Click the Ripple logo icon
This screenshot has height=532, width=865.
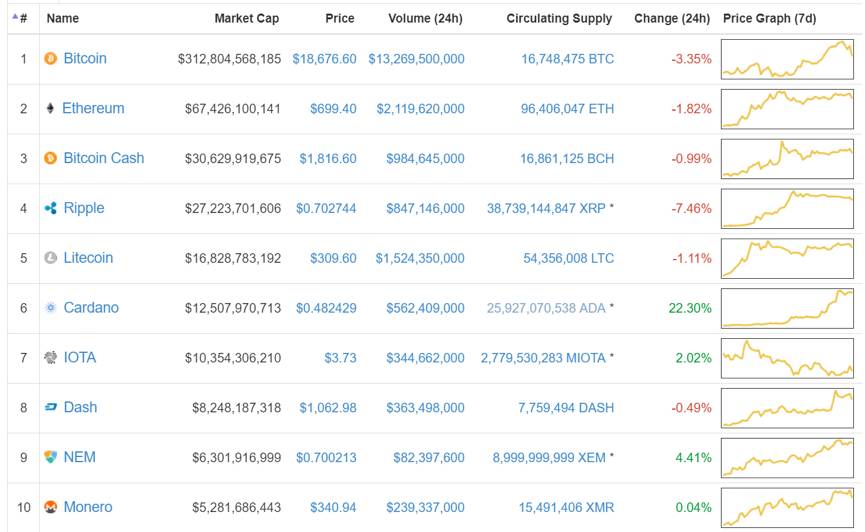click(x=51, y=208)
